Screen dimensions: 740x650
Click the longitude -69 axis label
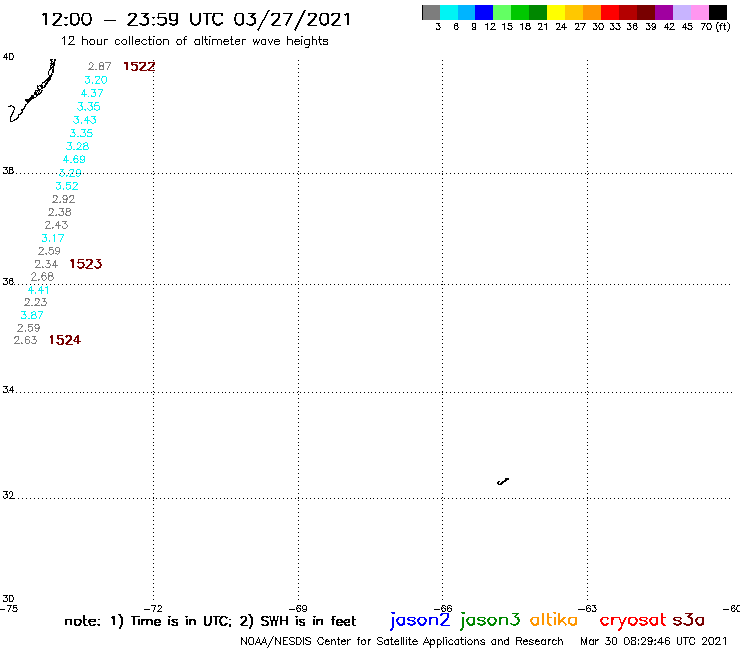point(298,608)
